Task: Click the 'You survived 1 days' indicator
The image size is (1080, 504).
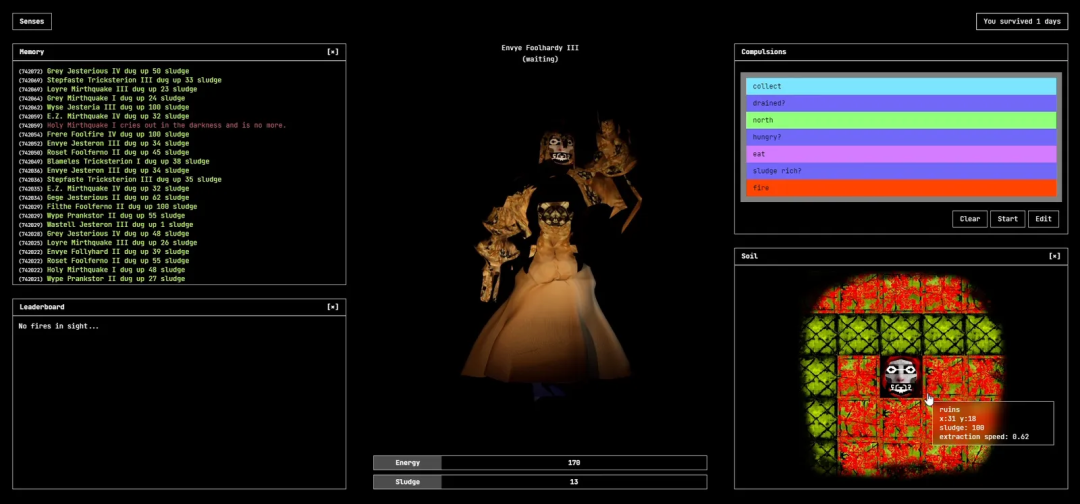Action: 1021,21
